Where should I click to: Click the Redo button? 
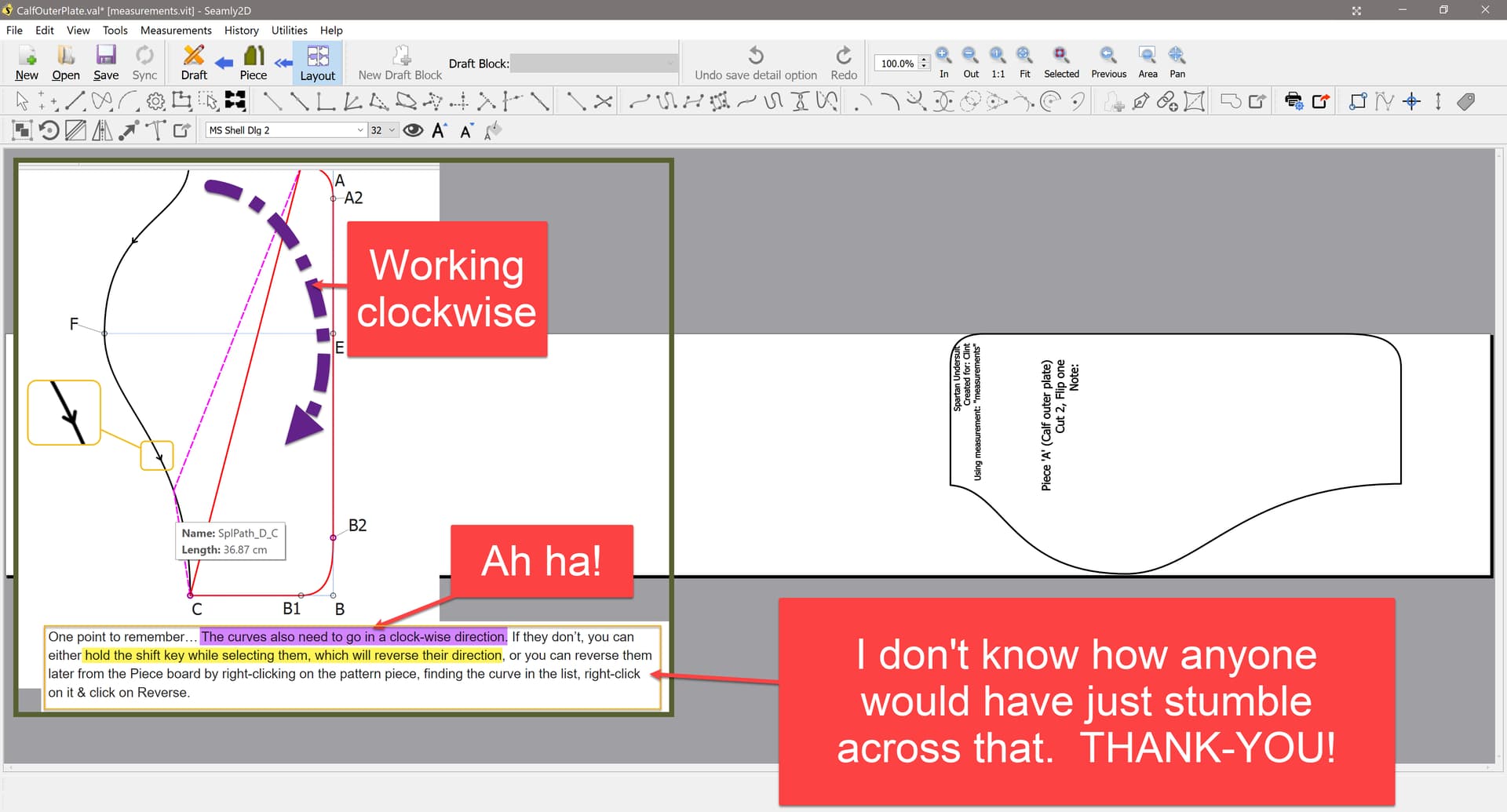(x=843, y=63)
